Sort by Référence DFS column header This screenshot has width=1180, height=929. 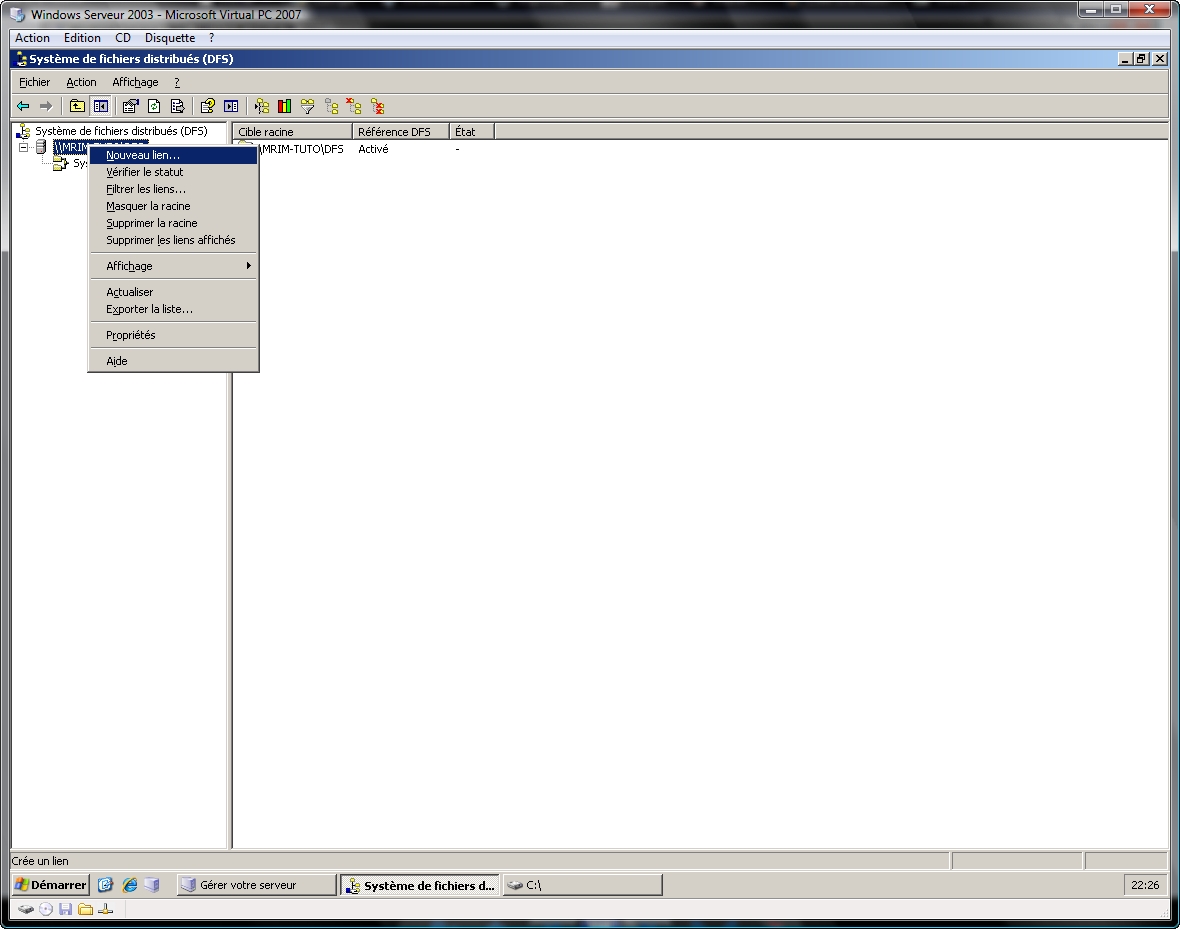[400, 132]
